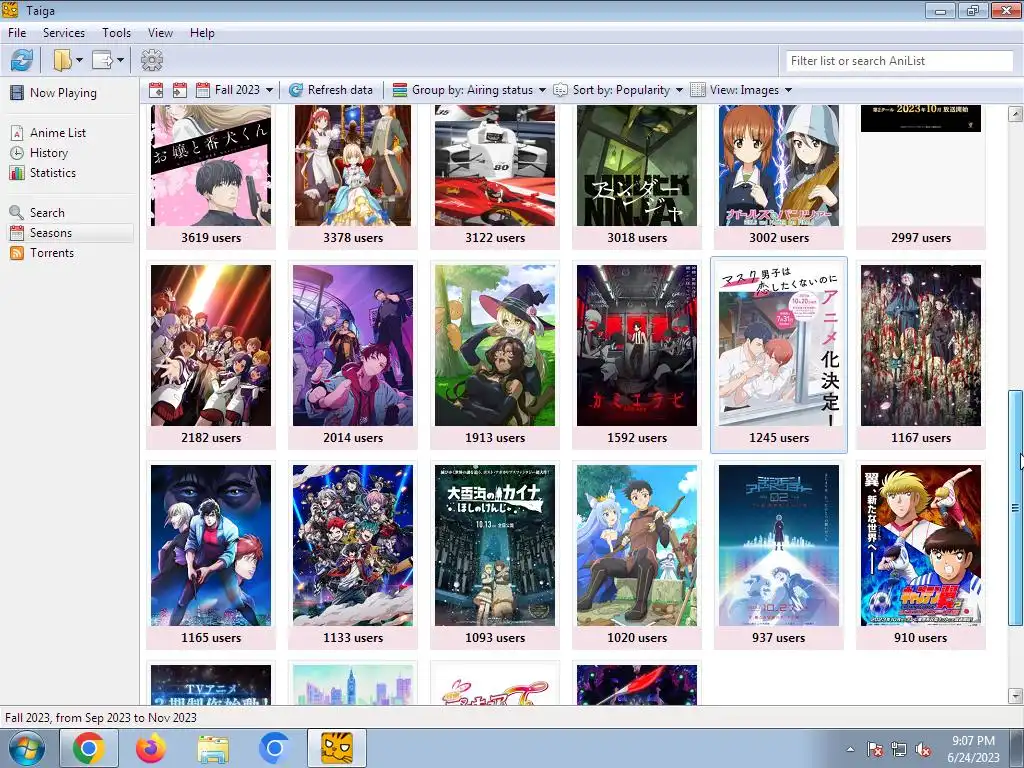The image size is (1024, 768).
Task: Open the Tools menu
Action: [x=116, y=33]
